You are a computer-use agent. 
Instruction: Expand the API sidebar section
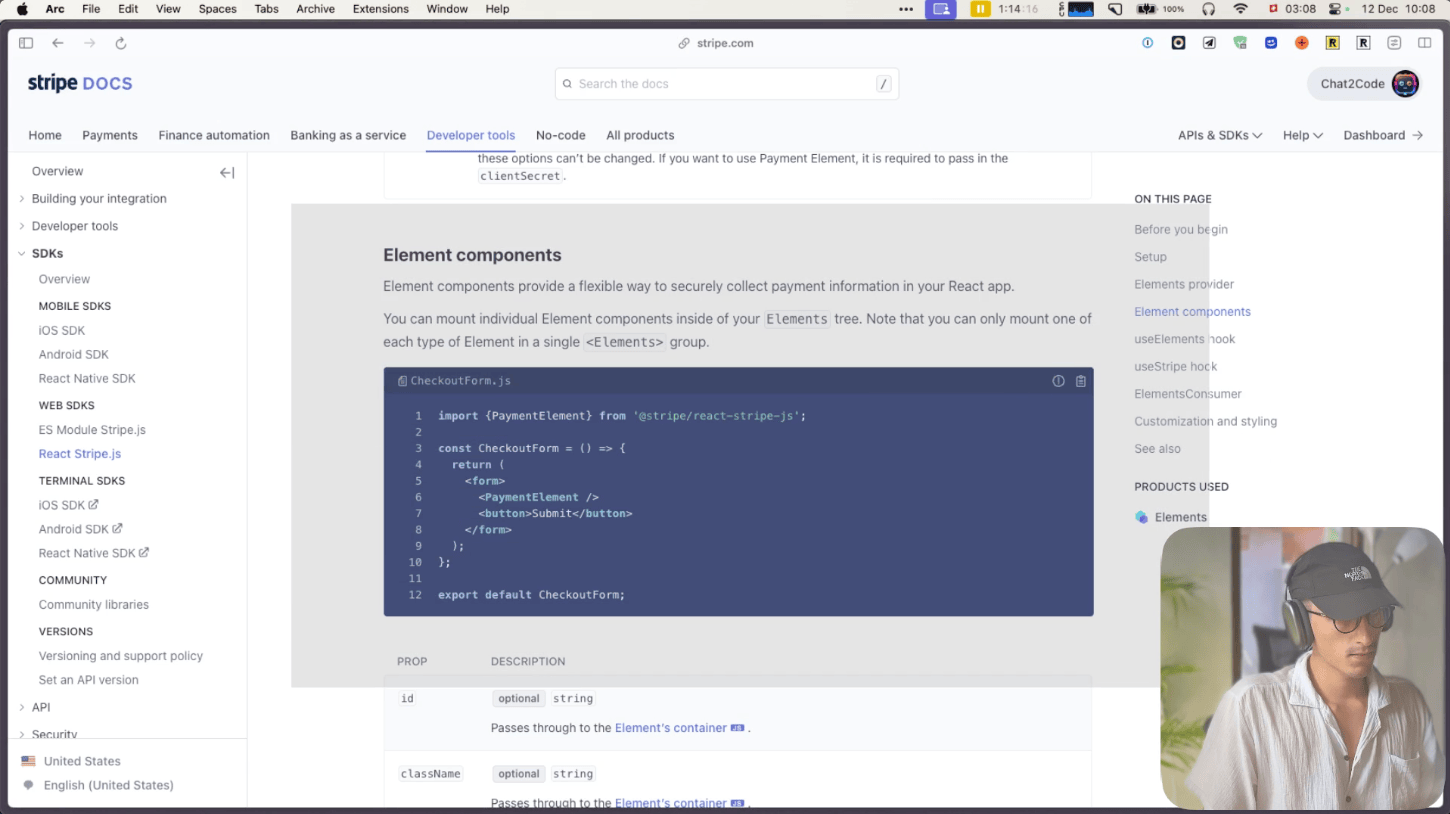pyautogui.click(x=41, y=707)
